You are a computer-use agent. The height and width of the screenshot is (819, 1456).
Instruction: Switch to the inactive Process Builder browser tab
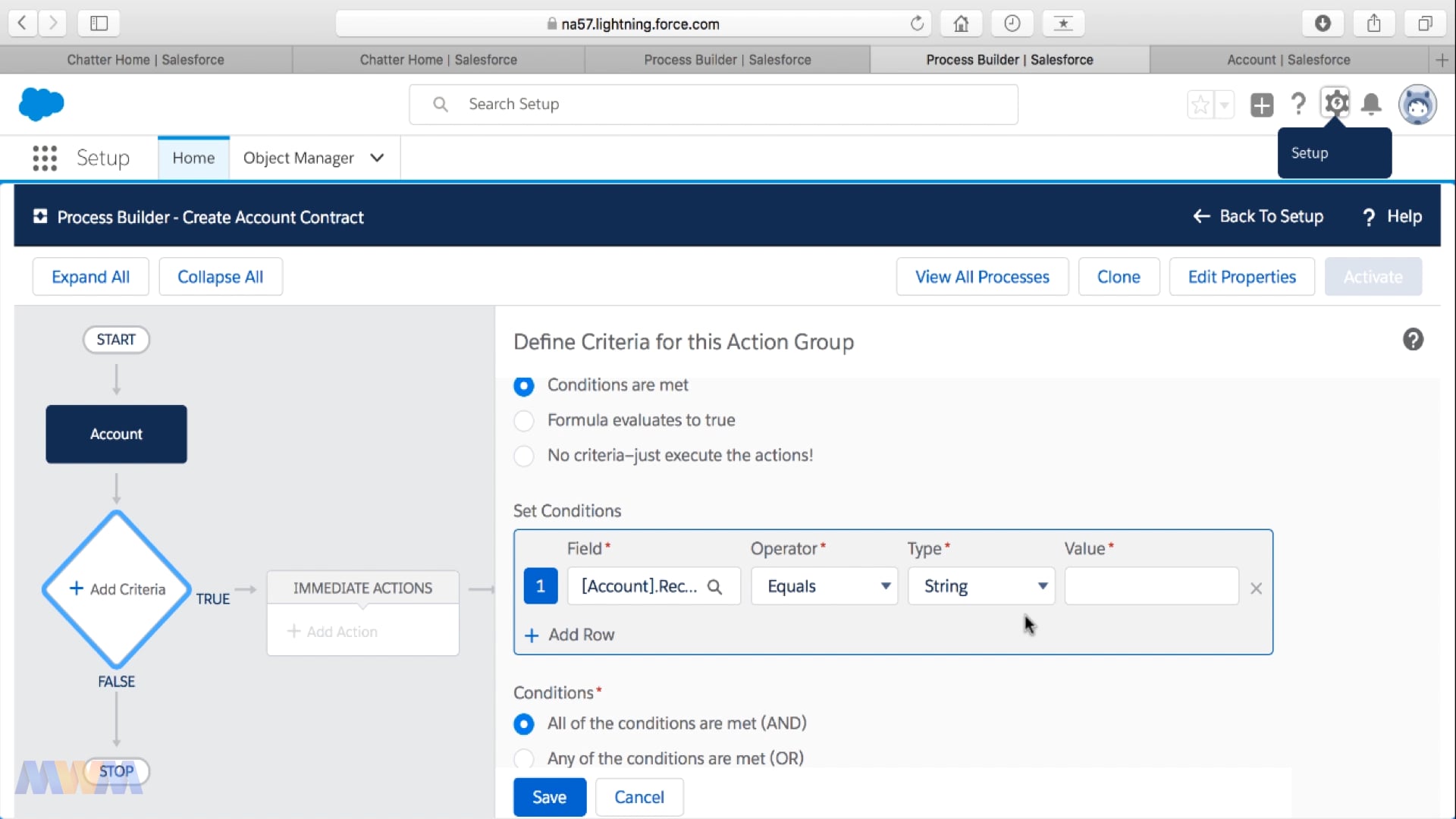click(x=727, y=59)
